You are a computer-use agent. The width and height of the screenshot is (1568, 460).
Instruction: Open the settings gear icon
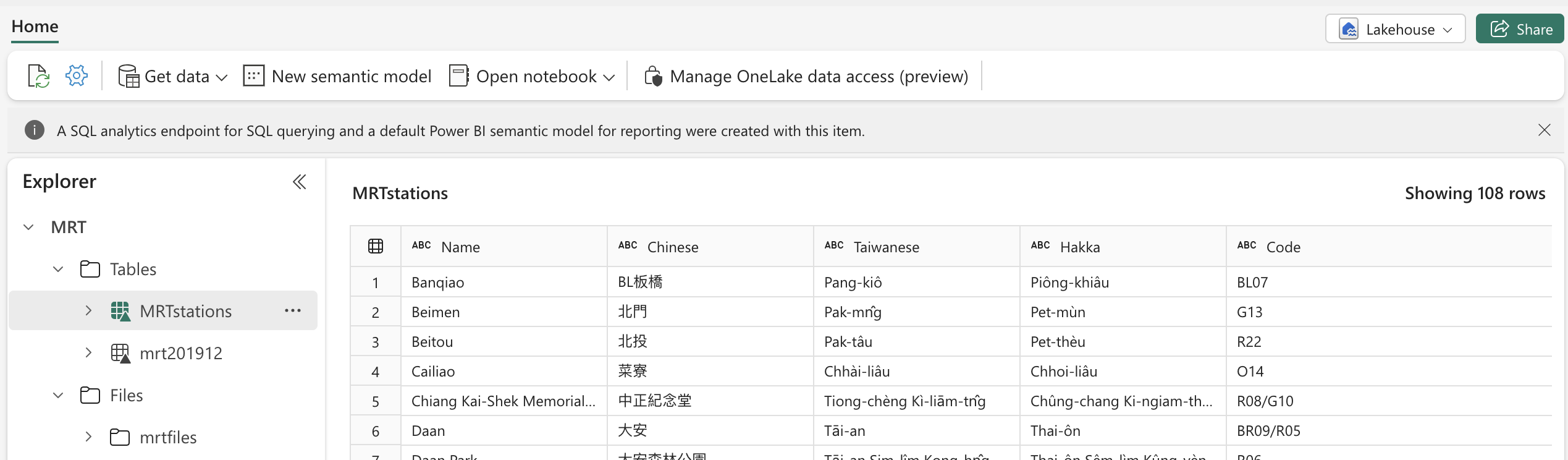click(77, 75)
